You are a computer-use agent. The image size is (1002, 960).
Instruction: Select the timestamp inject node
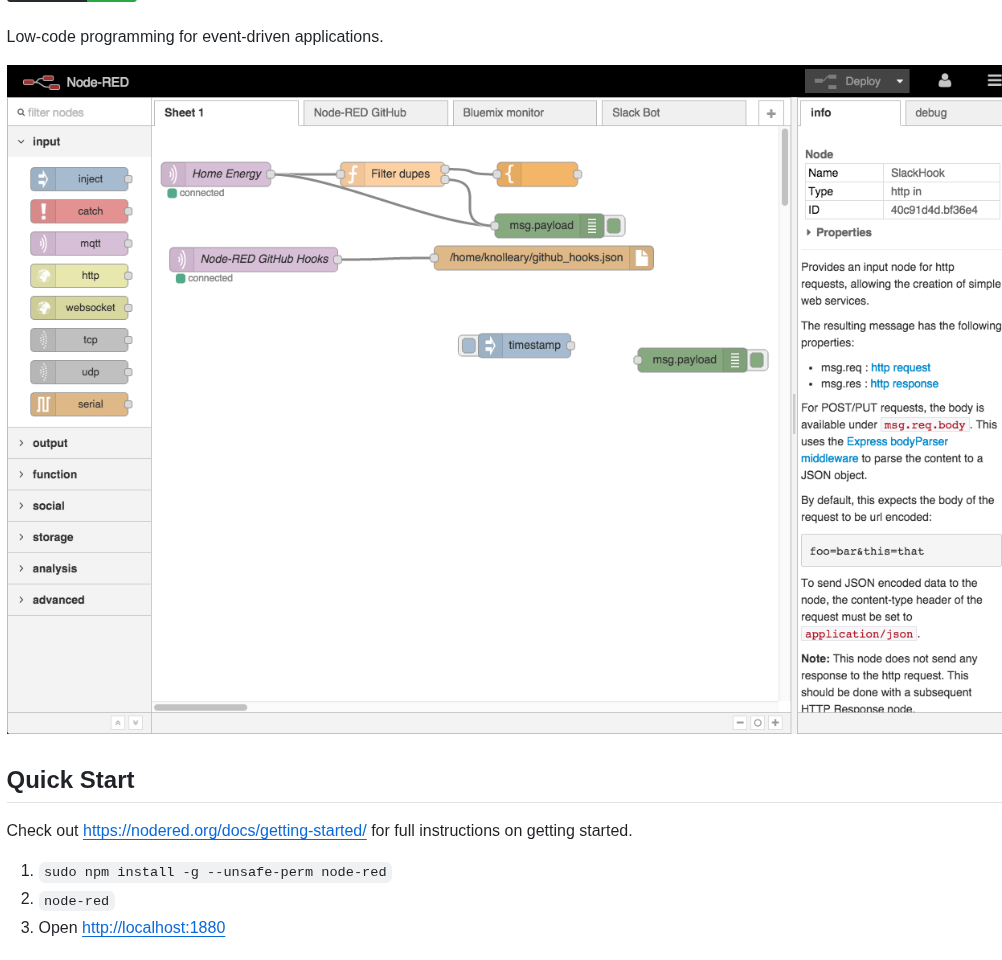pyautogui.click(x=525, y=345)
